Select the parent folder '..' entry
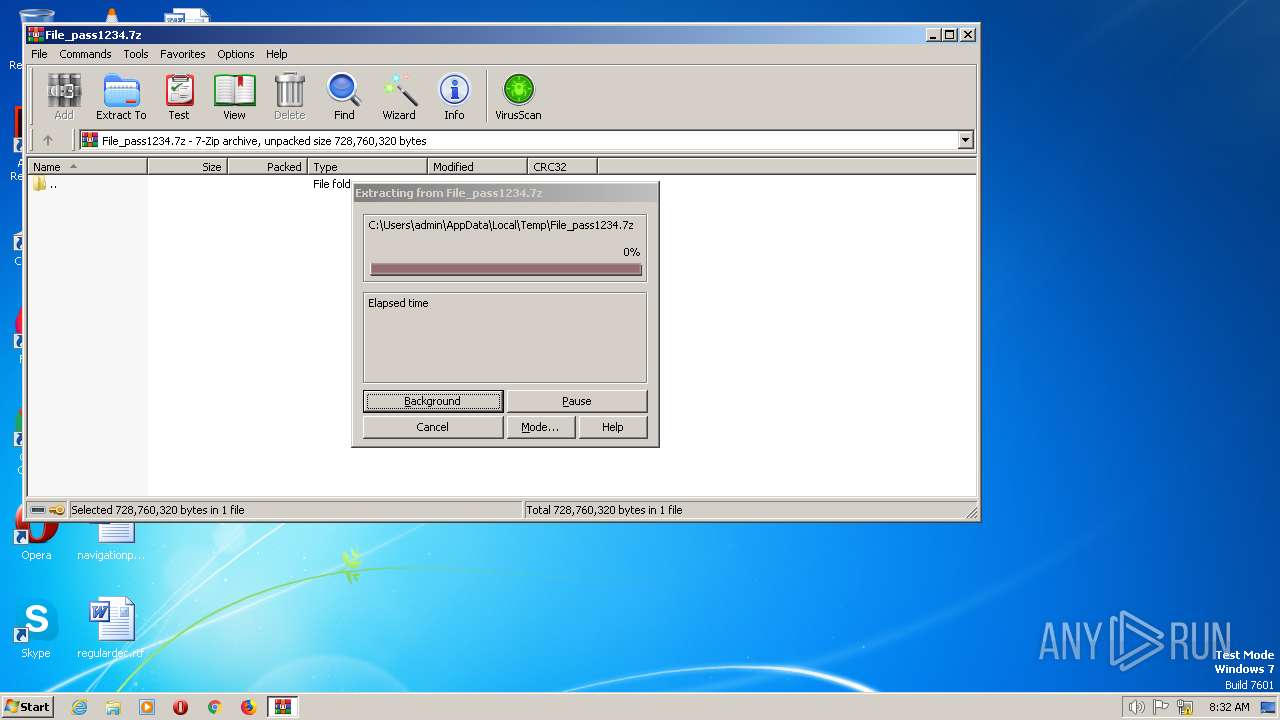The width and height of the screenshot is (1280, 720). (x=45, y=184)
